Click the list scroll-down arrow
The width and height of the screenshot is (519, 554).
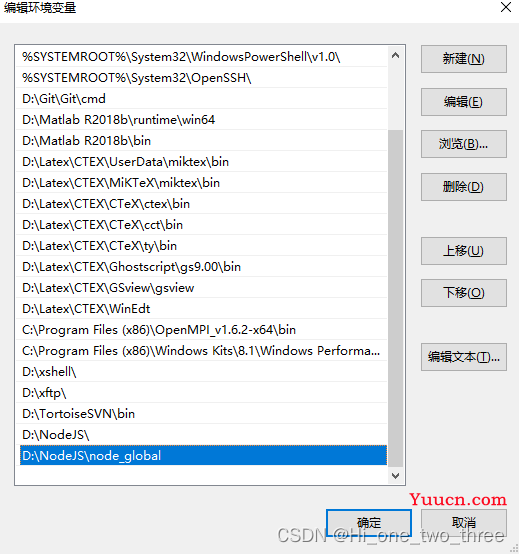click(396, 476)
